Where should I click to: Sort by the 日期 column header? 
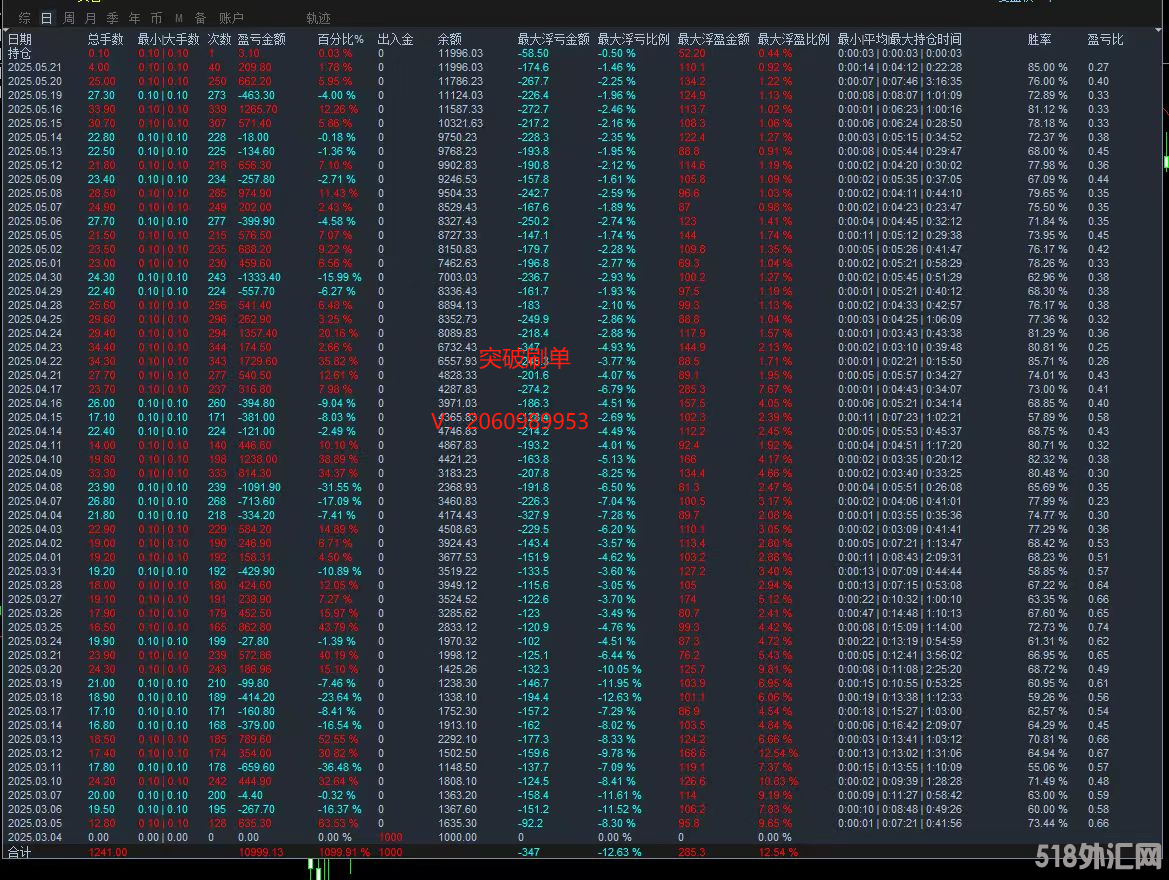pyautogui.click(x=20, y=39)
